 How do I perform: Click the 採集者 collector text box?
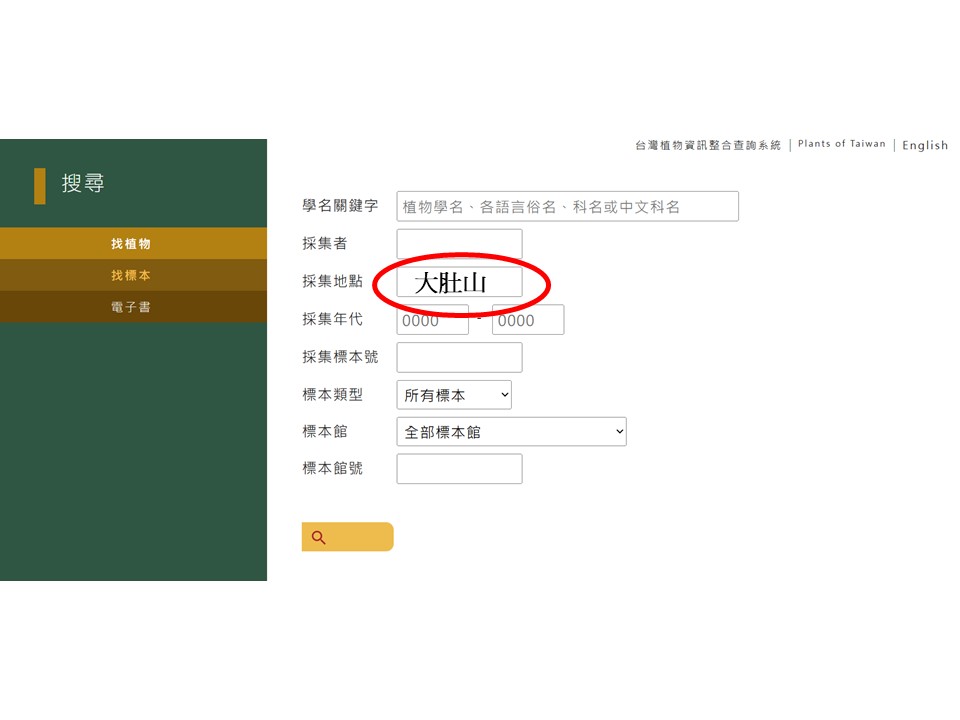459,244
